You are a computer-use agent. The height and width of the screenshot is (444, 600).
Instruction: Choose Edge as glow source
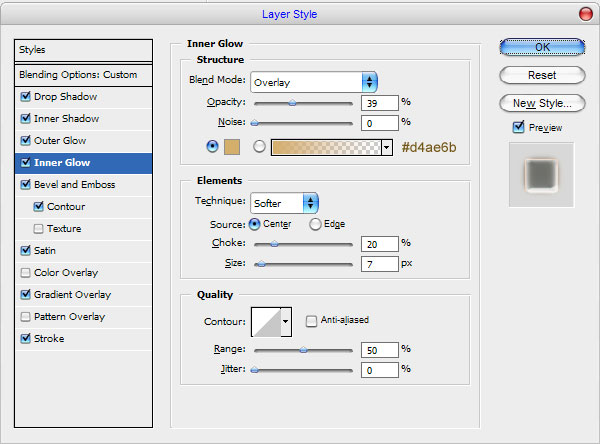pyautogui.click(x=315, y=224)
